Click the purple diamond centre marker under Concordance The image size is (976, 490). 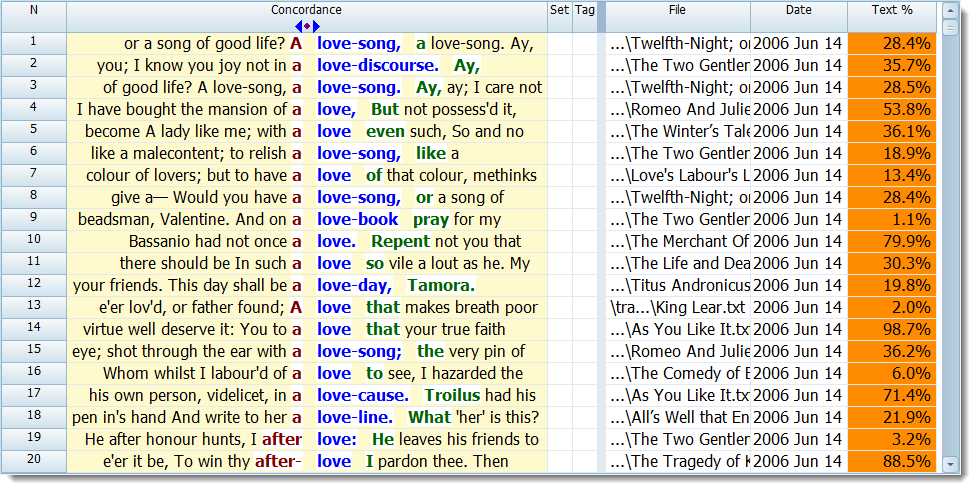point(307,26)
